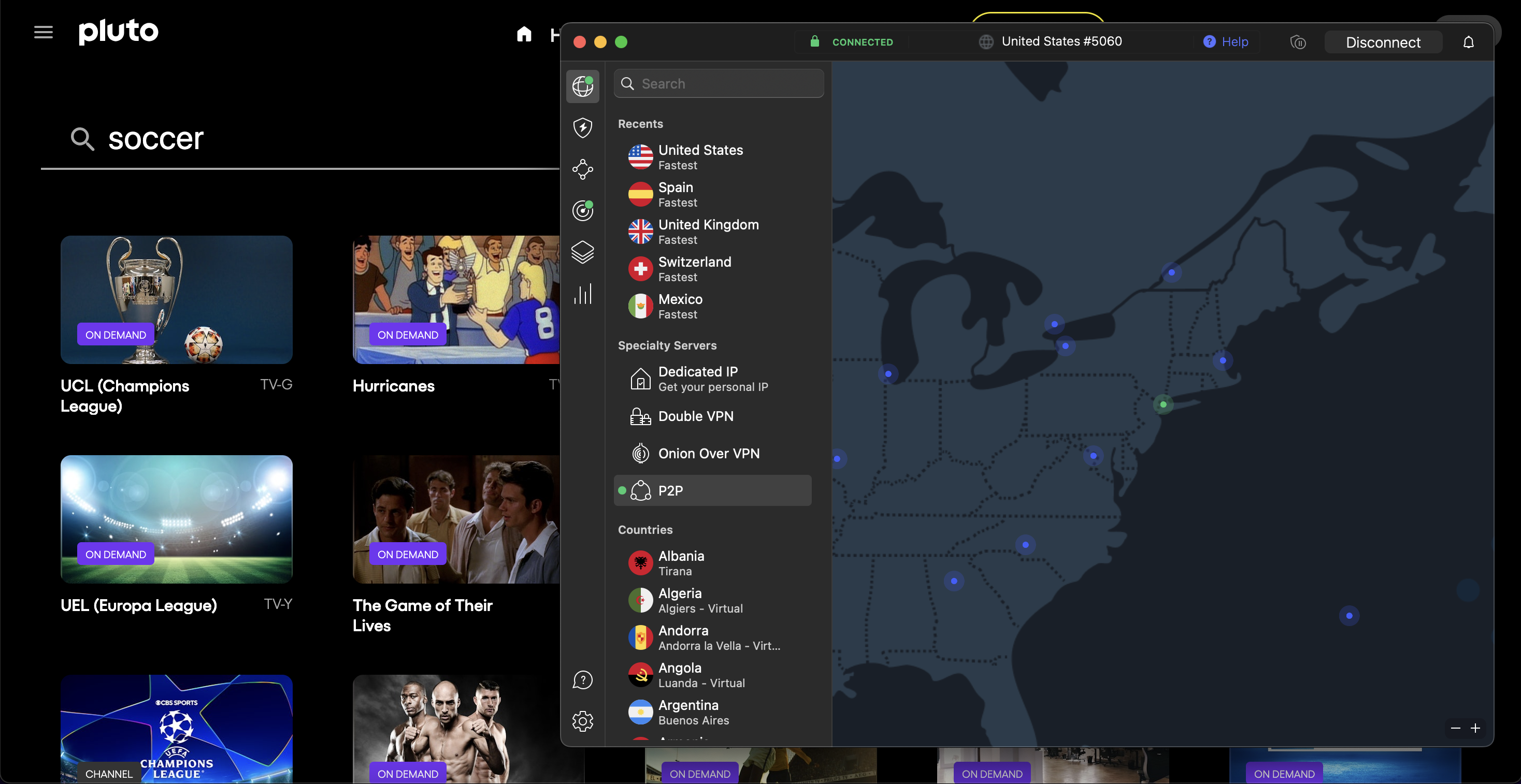Select the P2P specialty server

click(x=713, y=490)
